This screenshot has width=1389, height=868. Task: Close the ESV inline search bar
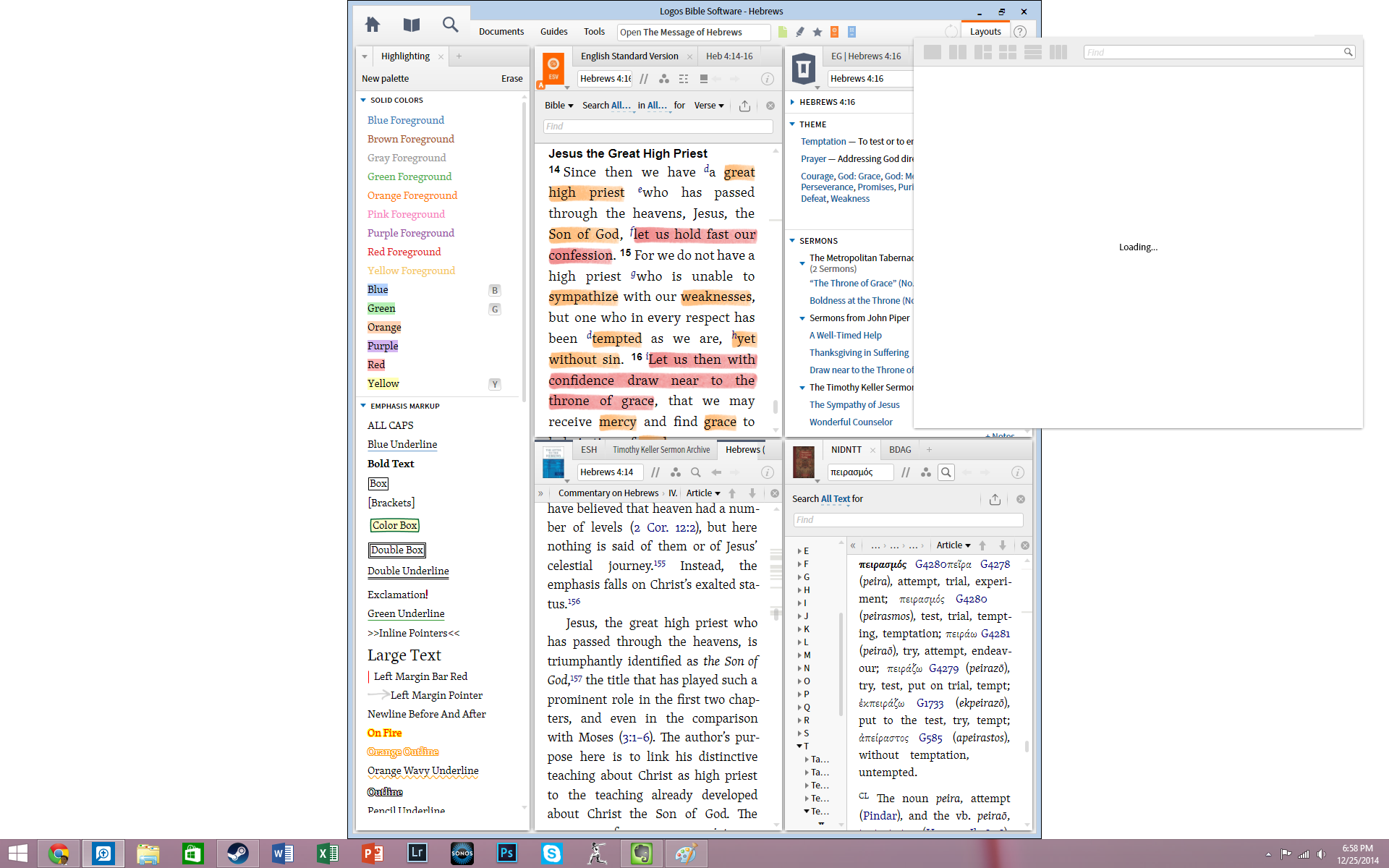tap(770, 106)
